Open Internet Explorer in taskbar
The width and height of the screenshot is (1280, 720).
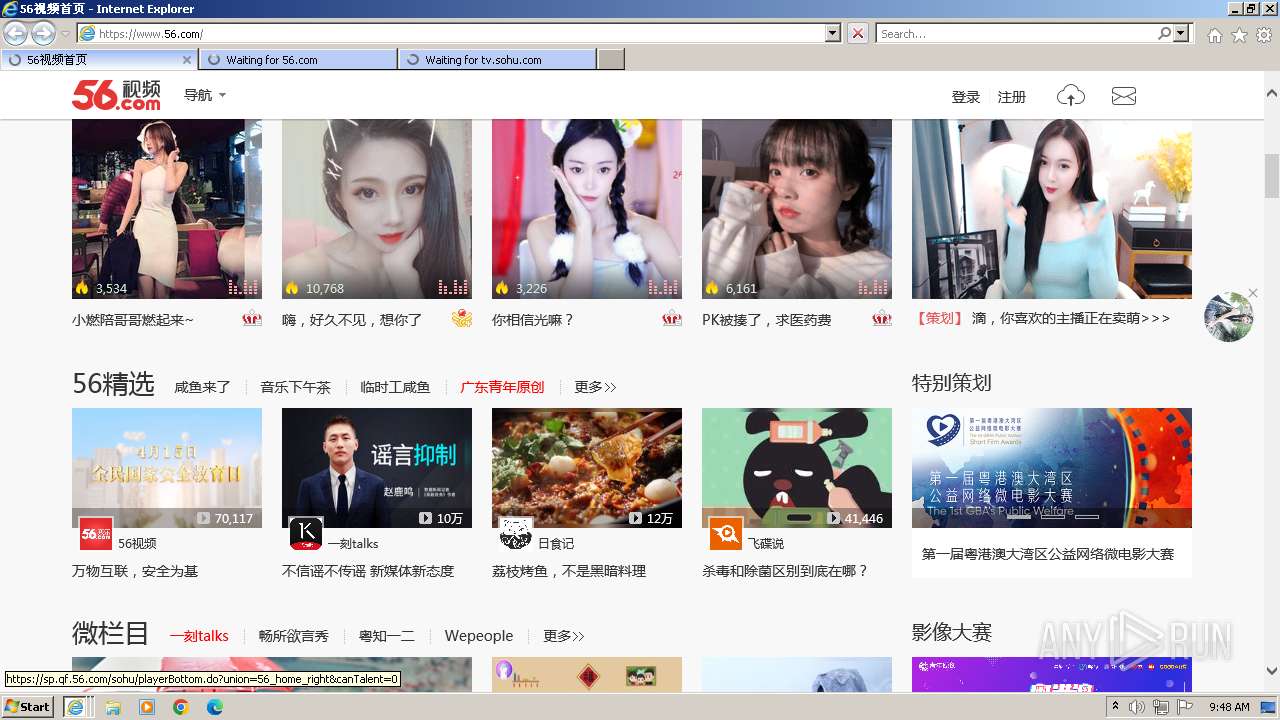pos(75,707)
